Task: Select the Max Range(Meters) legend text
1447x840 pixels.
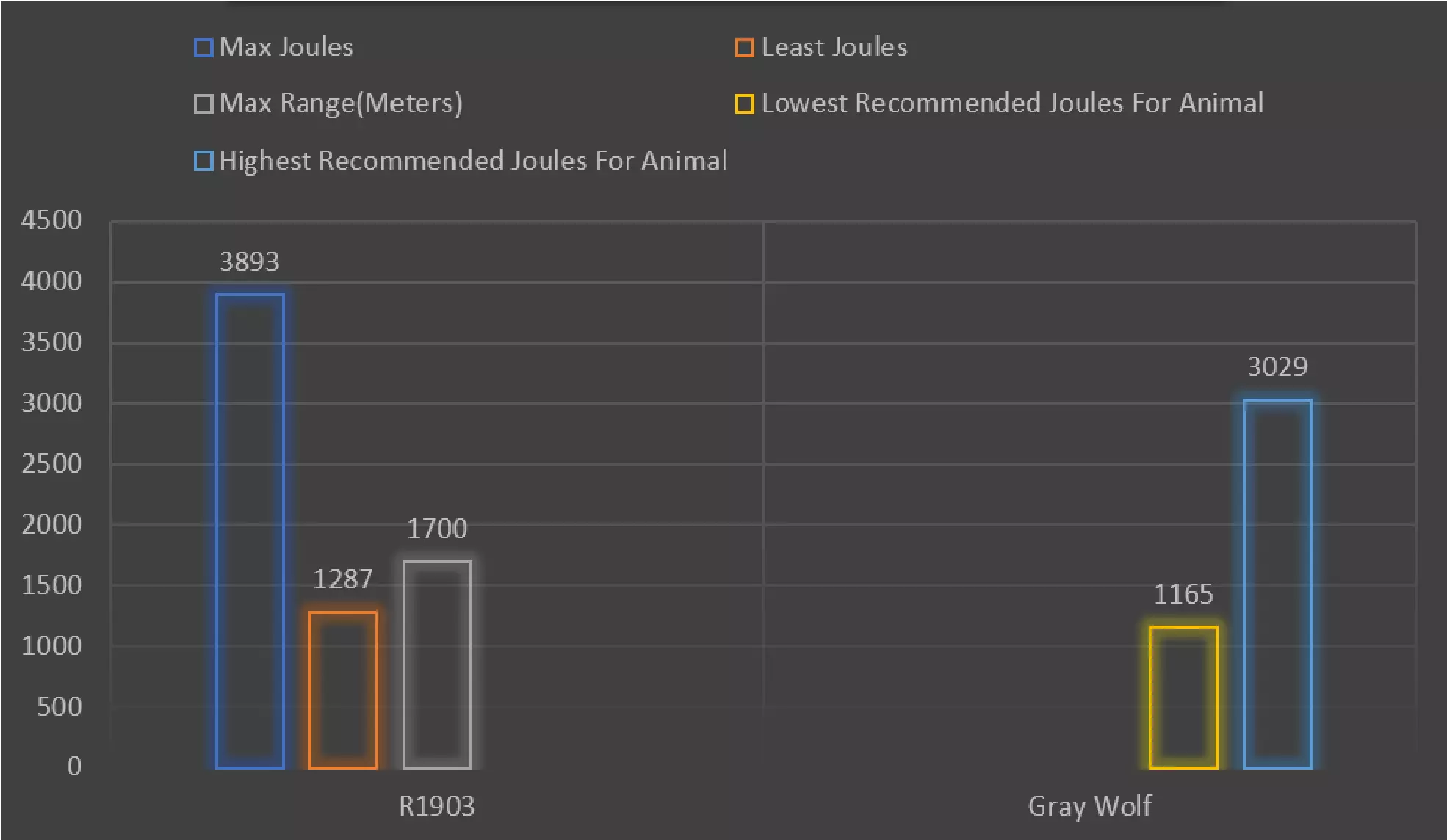Action: click(341, 104)
